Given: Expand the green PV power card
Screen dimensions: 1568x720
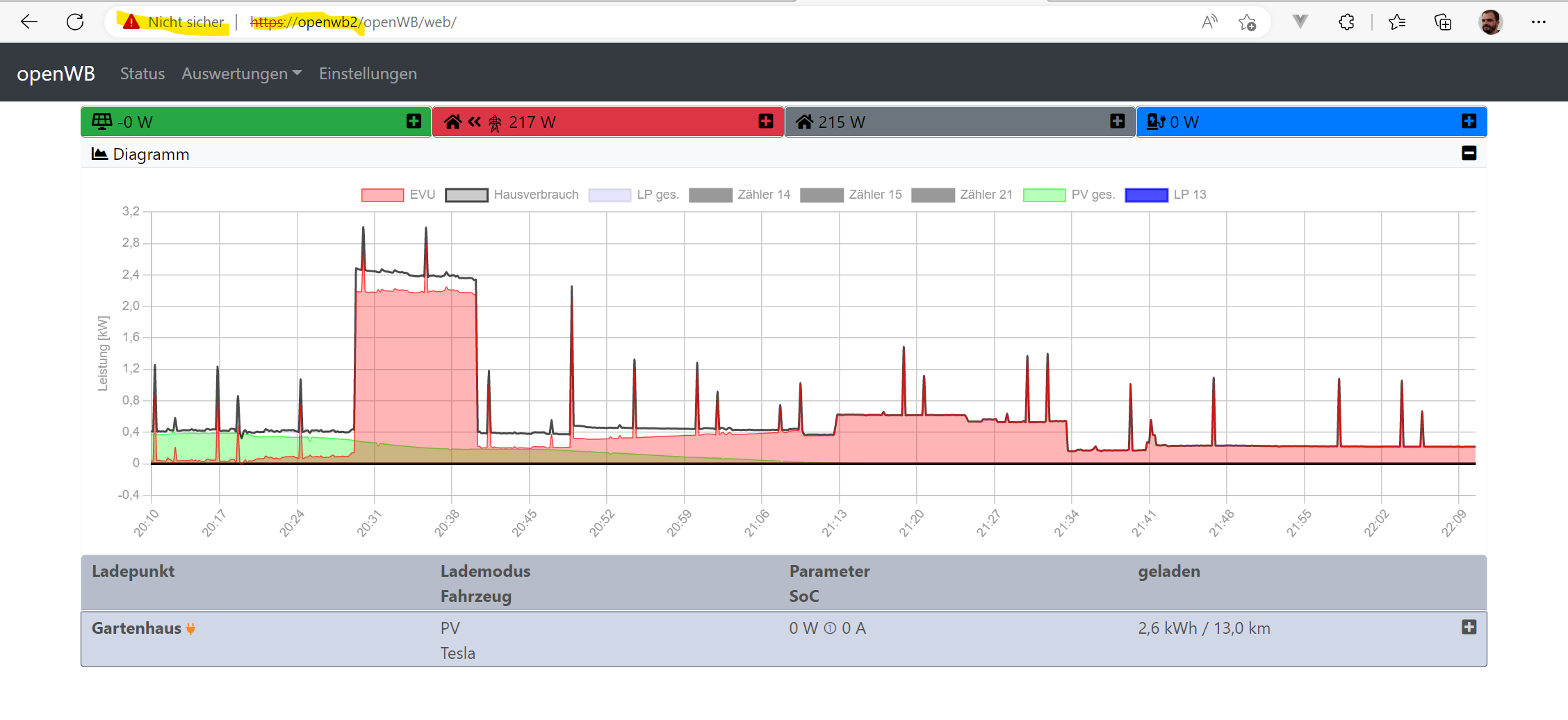Looking at the screenshot, I should [414, 122].
